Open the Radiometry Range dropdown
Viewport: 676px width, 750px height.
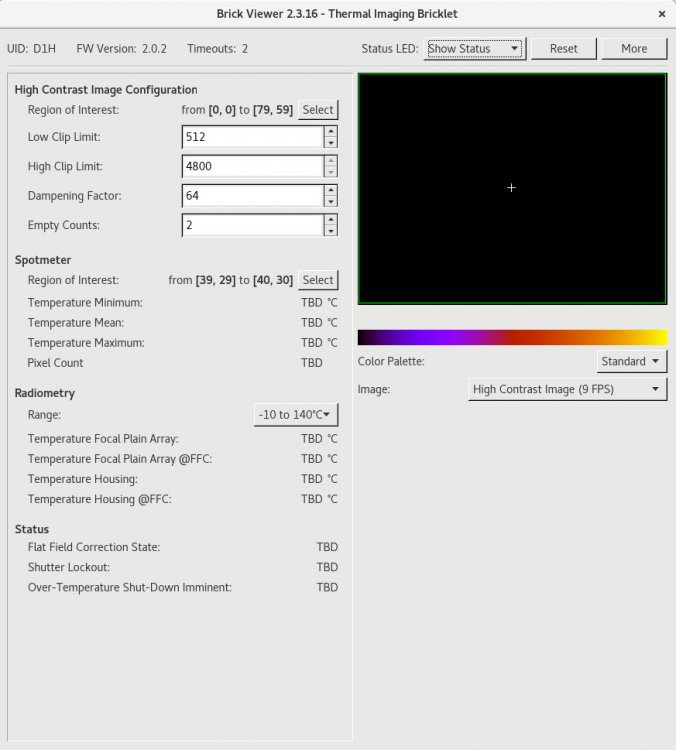(296, 414)
